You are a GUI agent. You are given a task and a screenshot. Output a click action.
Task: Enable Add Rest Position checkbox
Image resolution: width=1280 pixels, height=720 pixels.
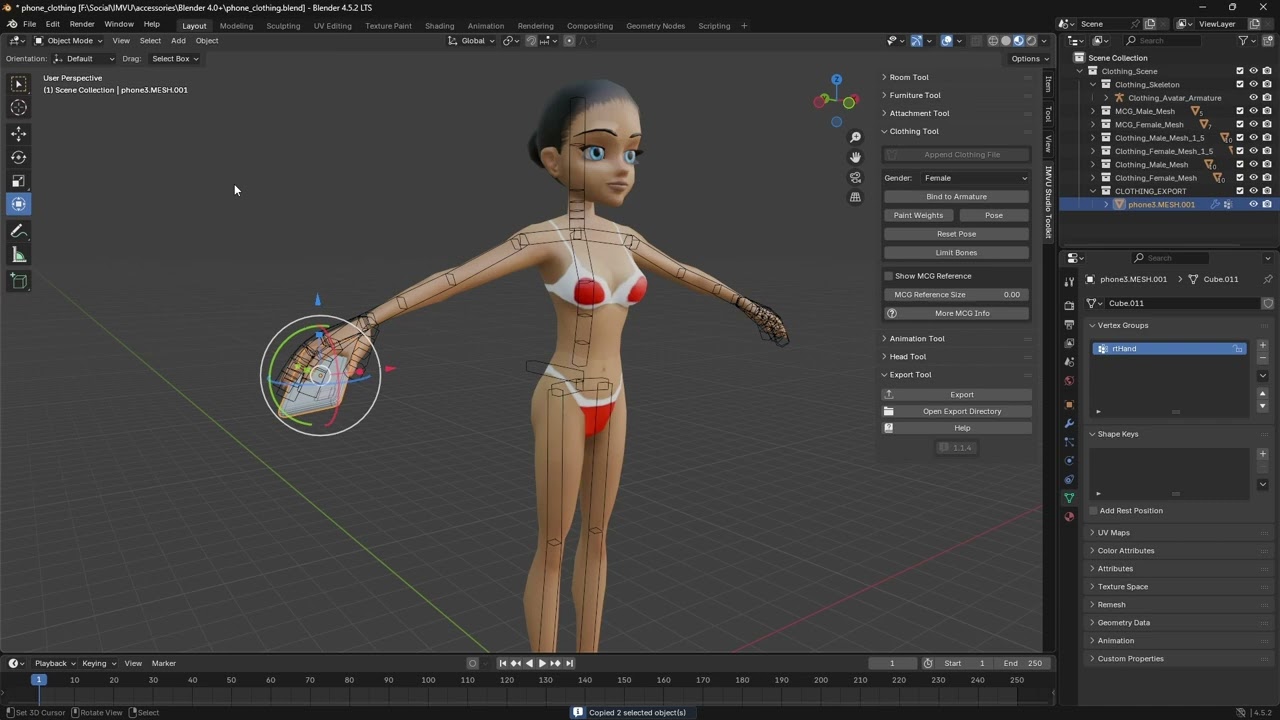point(1093,511)
